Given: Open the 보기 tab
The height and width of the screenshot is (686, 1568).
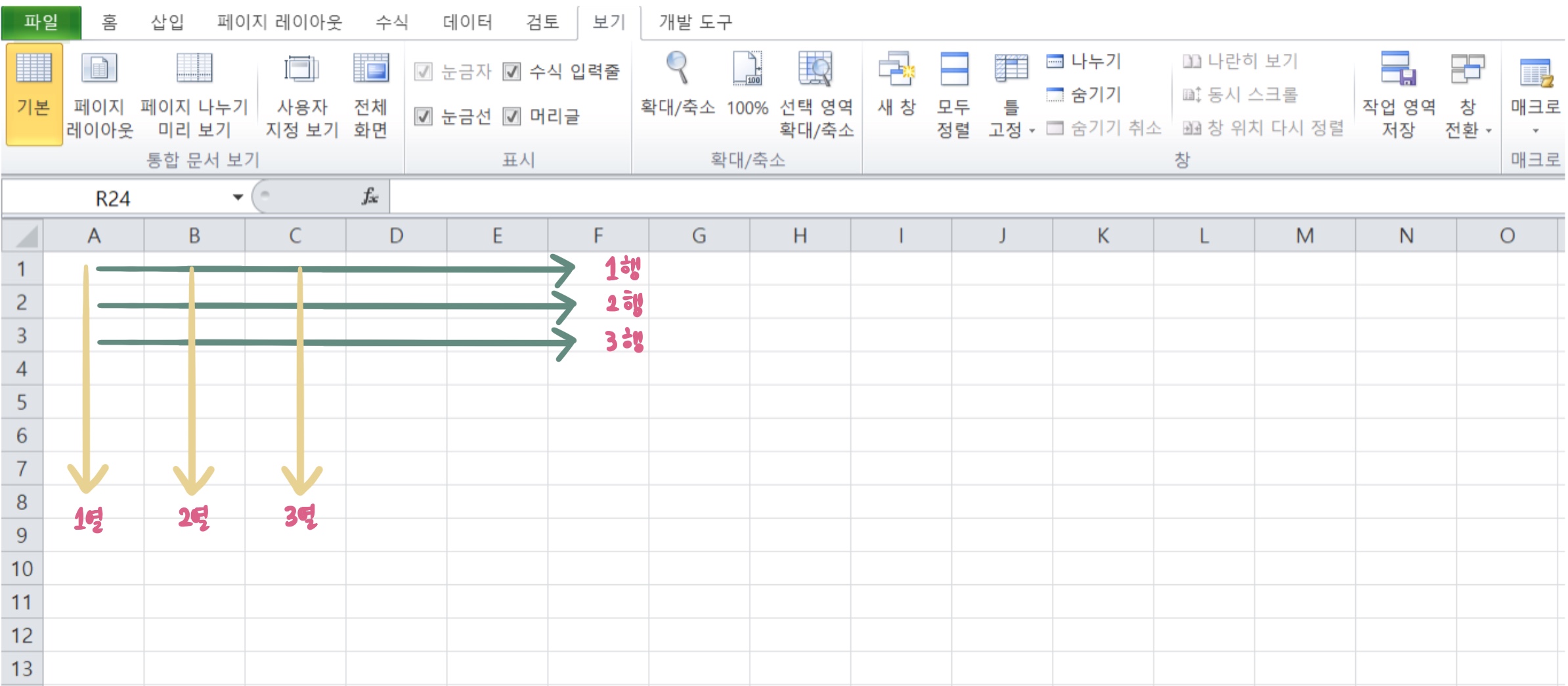Looking at the screenshot, I should [609, 22].
